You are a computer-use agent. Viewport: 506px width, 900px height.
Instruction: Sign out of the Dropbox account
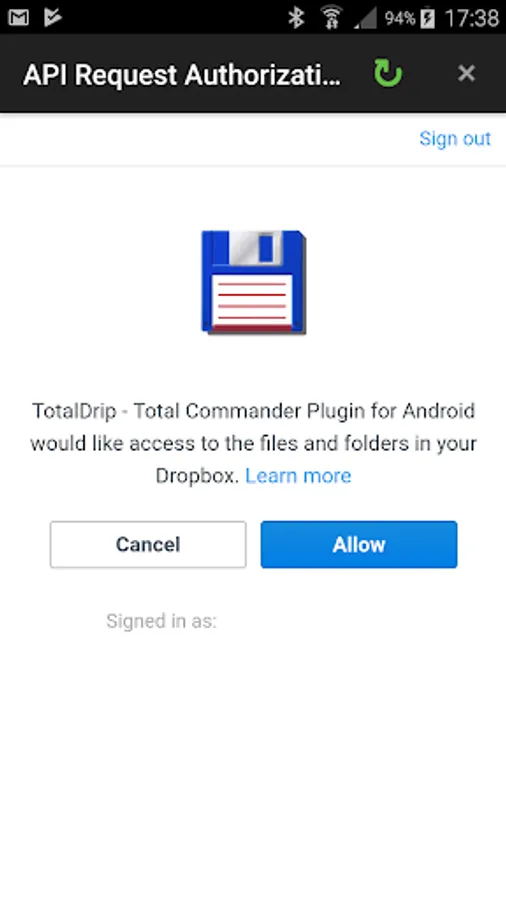[x=455, y=138]
